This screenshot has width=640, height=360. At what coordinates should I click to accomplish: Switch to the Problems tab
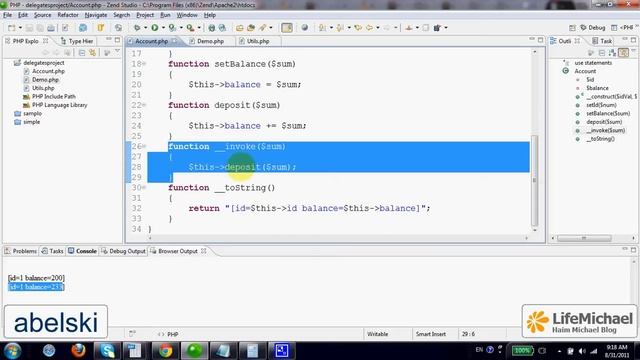tap(20, 251)
